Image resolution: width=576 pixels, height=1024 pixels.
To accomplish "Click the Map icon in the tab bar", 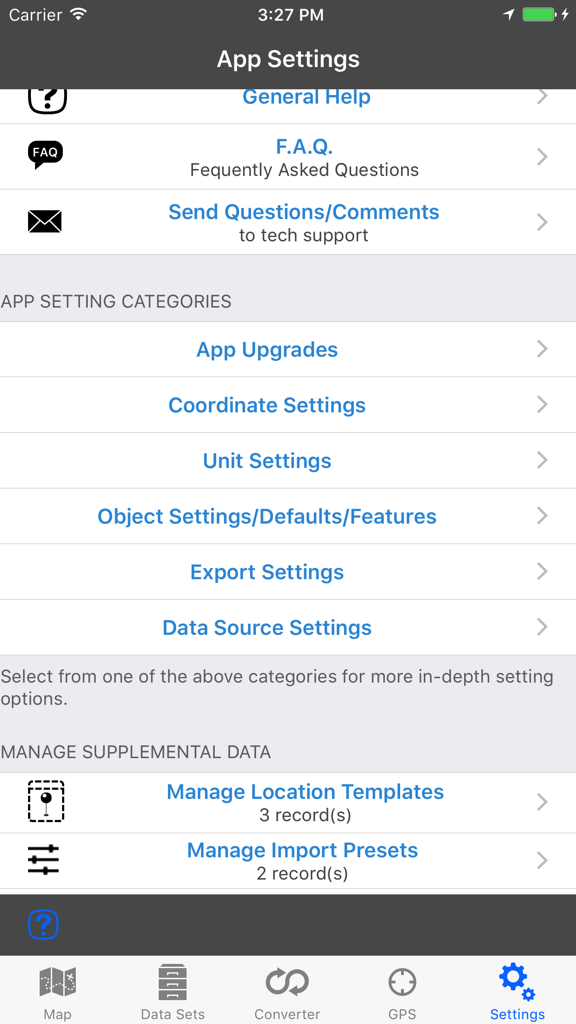I will pyautogui.click(x=57, y=983).
